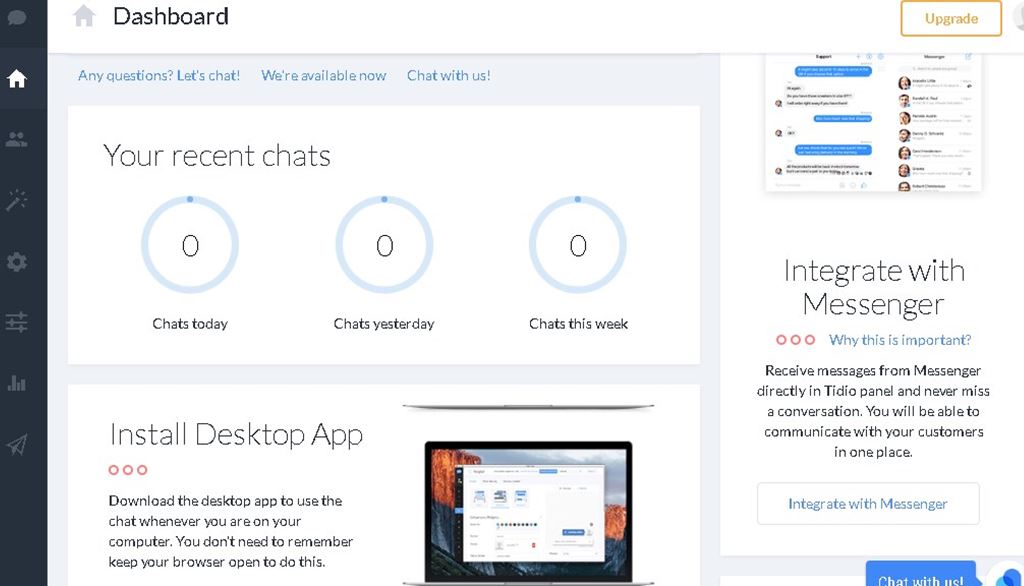Open the blue "Chat with us!" widget button
1024x586 pixels.
[x=920, y=575]
